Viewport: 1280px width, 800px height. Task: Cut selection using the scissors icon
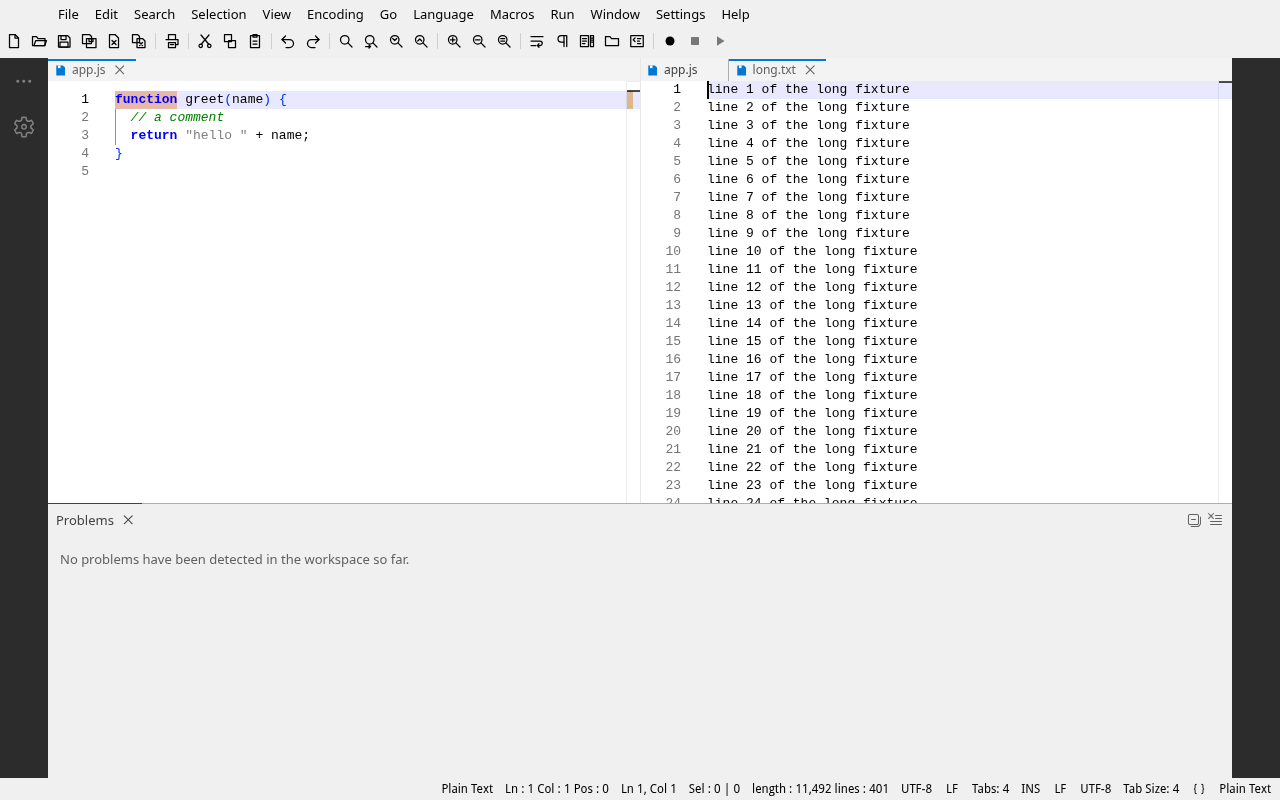click(x=205, y=41)
